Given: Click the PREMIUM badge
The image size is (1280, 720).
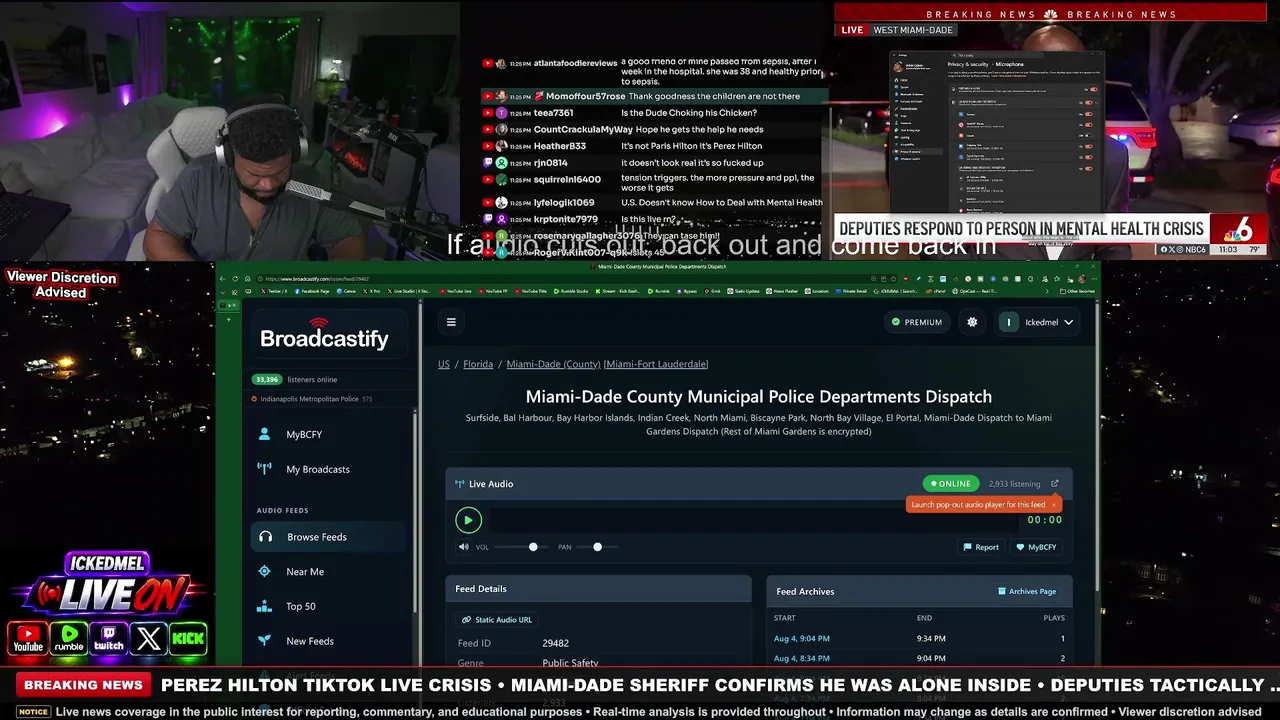Looking at the screenshot, I should point(916,322).
